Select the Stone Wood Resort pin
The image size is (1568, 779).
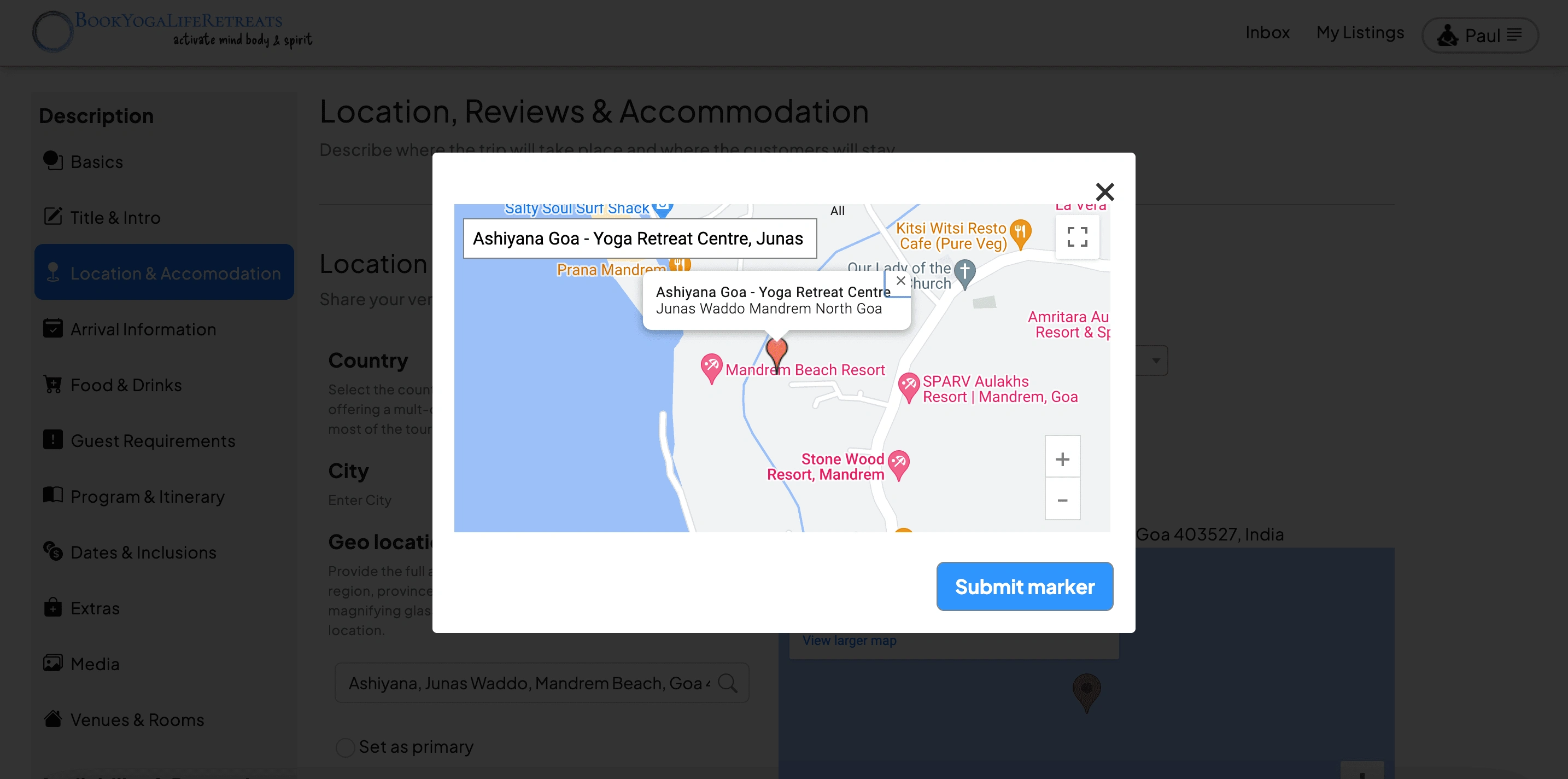click(x=898, y=466)
